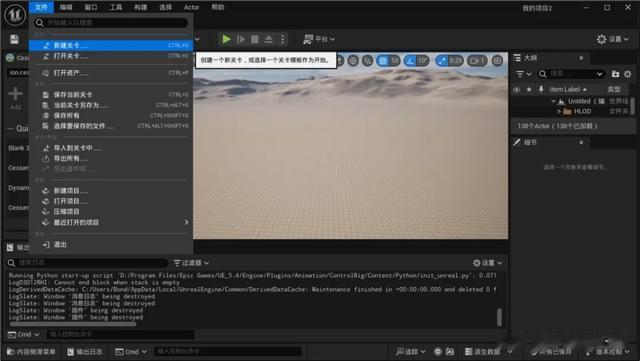
Task: Toggle rotation snapping angle icon
Action: tap(410, 61)
